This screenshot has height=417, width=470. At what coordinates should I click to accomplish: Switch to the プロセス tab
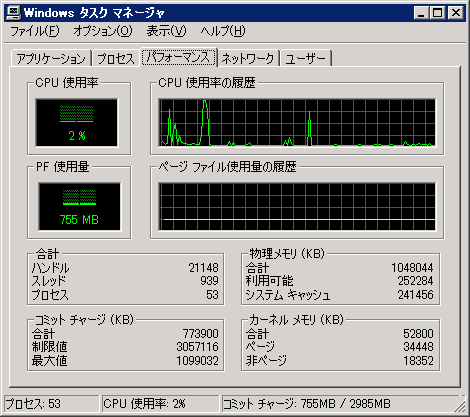click(116, 59)
